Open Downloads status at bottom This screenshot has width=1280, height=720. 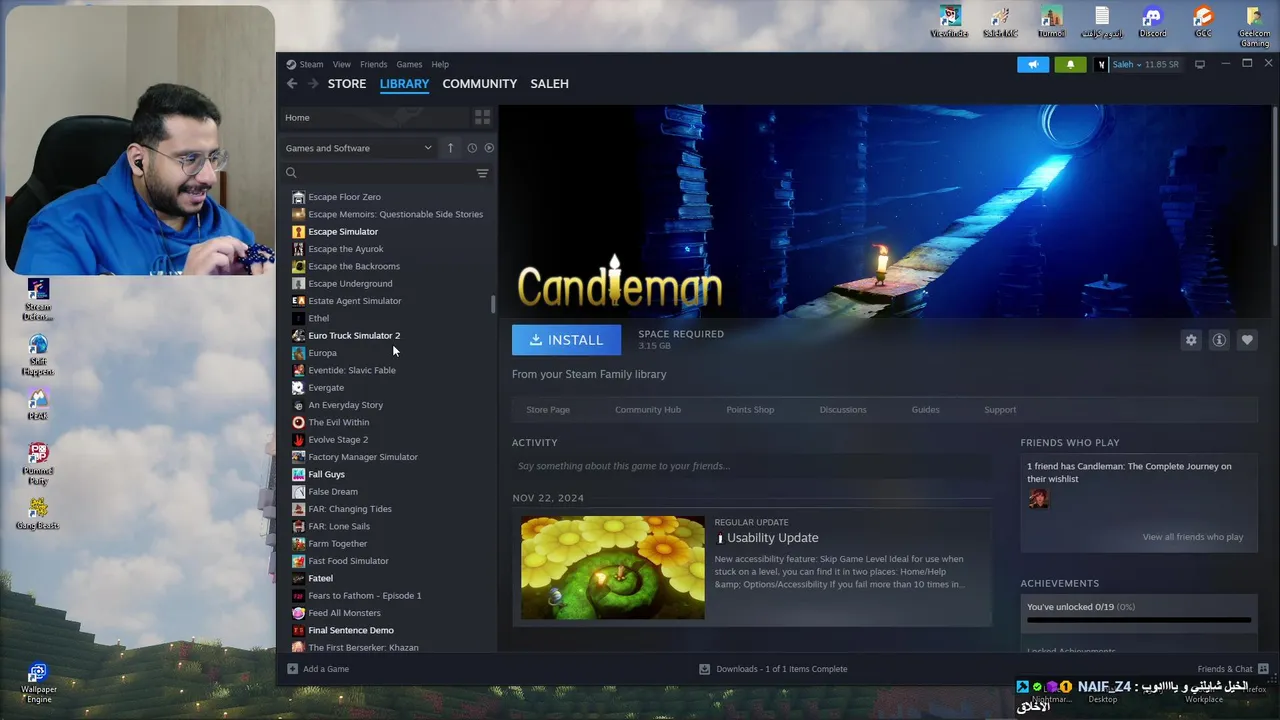click(x=773, y=669)
